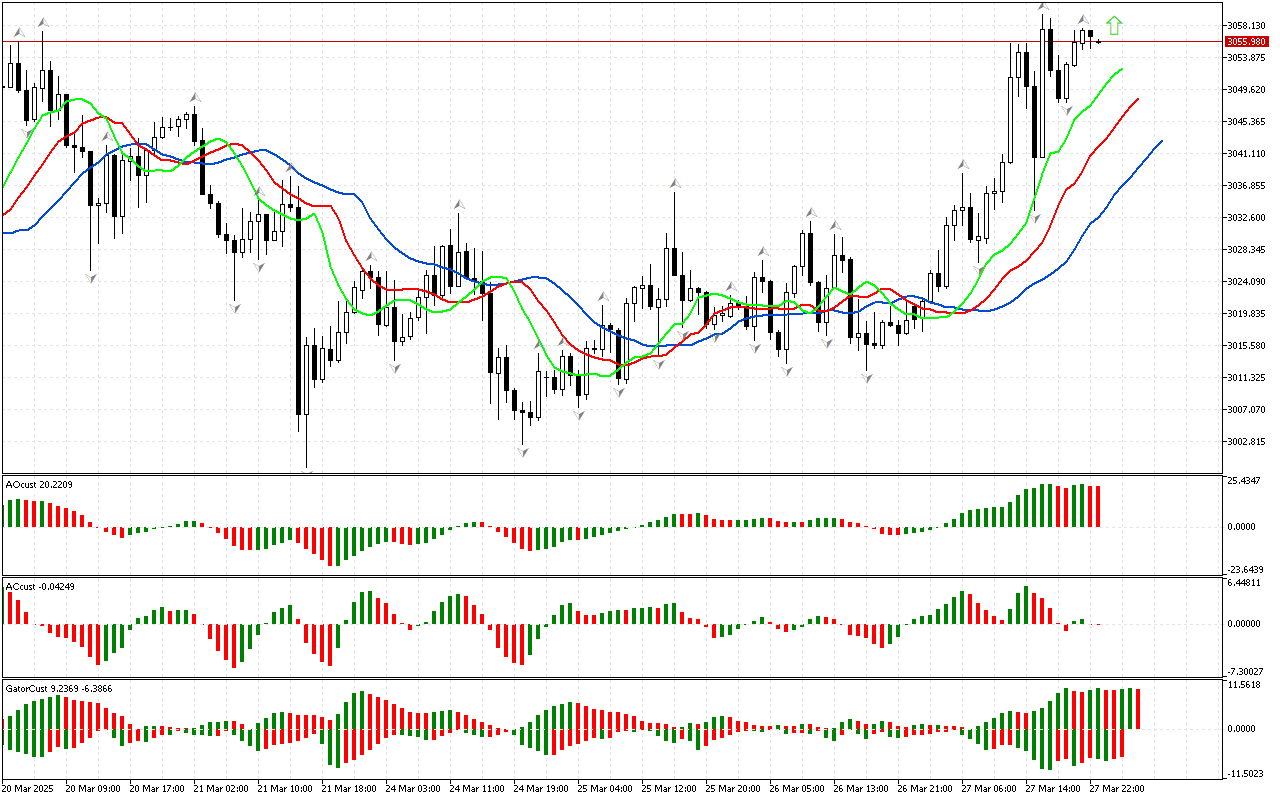Click price level 3058.130 on the axis

(x=1246, y=26)
